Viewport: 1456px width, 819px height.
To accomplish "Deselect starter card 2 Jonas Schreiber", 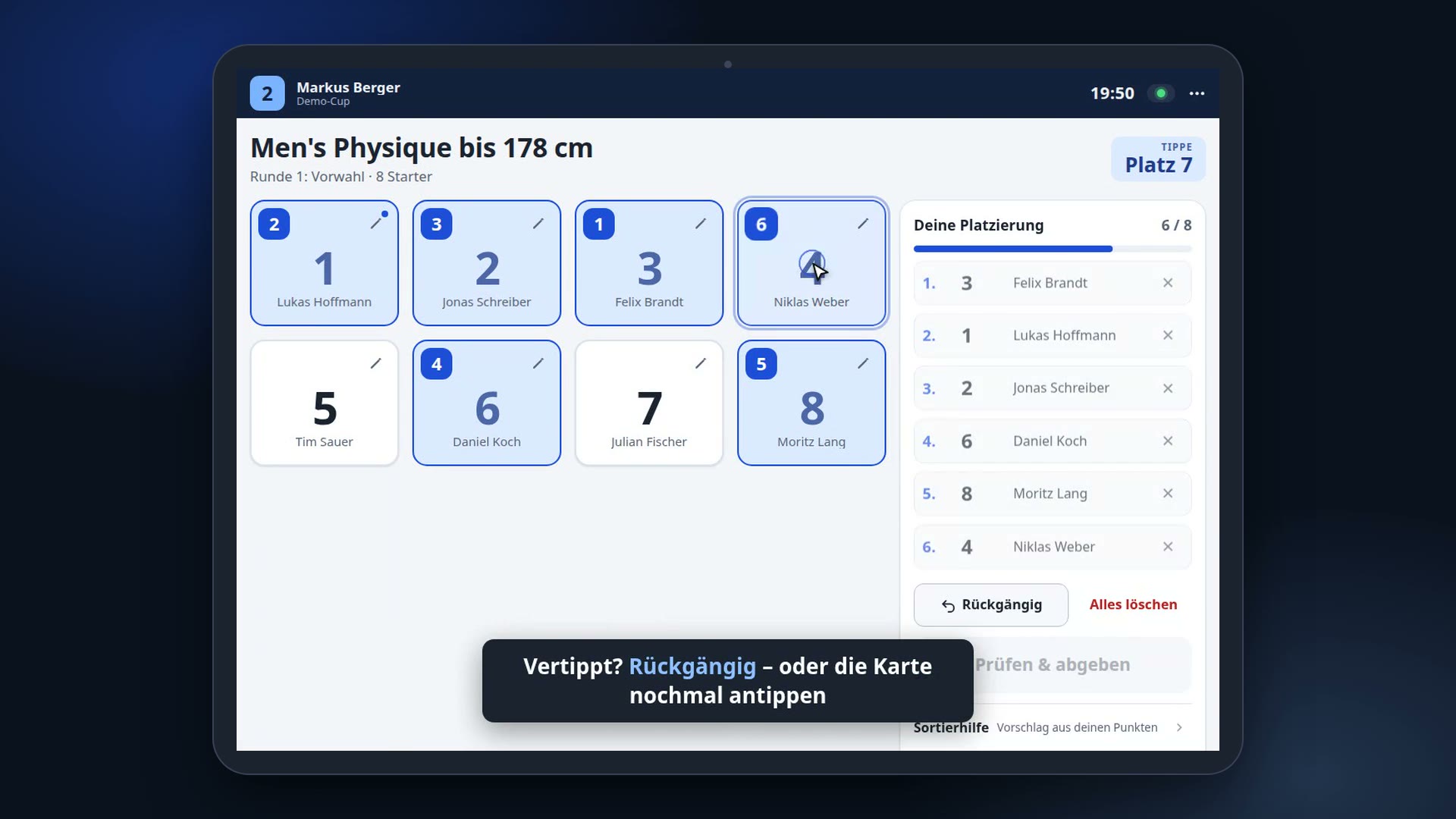I will (487, 263).
